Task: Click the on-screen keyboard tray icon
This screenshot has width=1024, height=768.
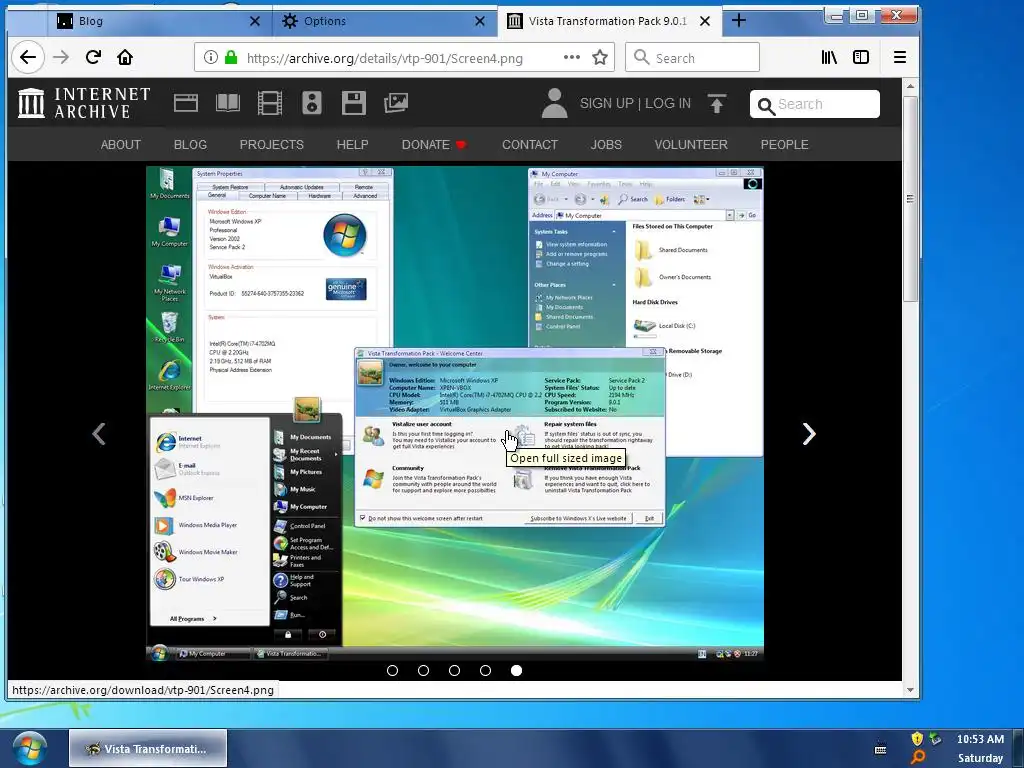Action: click(880, 749)
